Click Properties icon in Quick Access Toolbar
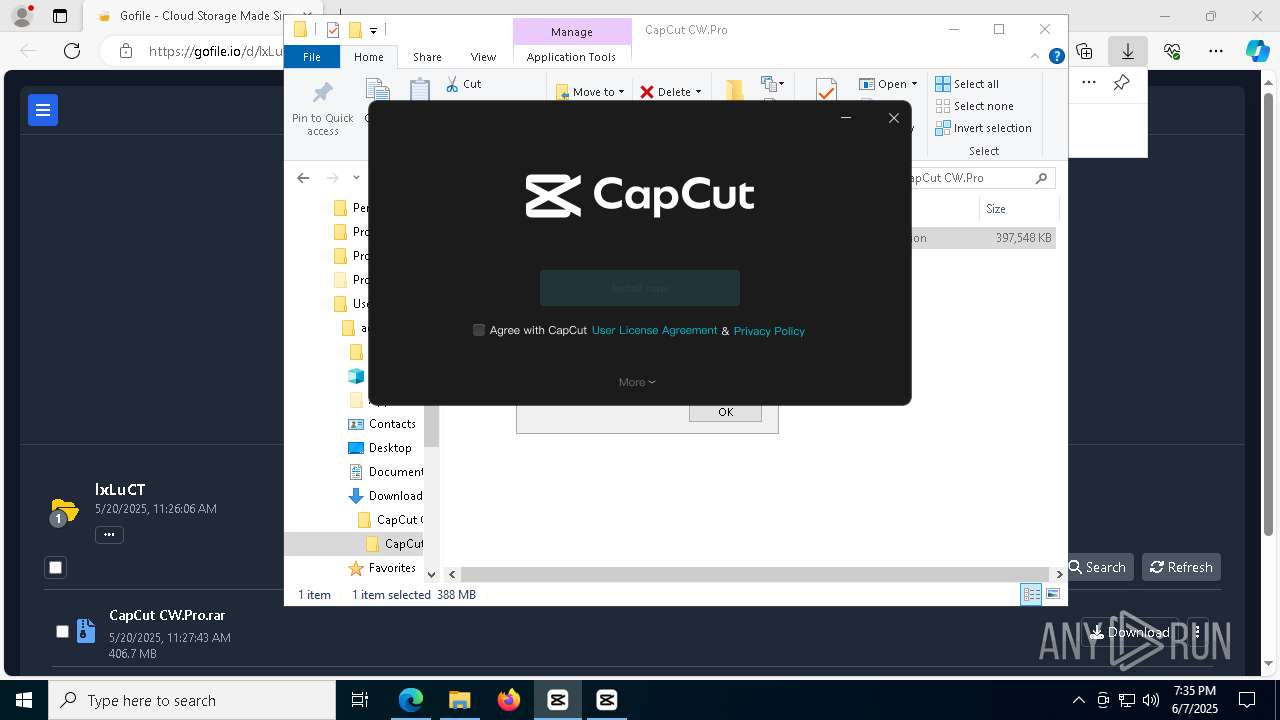 tap(333, 30)
